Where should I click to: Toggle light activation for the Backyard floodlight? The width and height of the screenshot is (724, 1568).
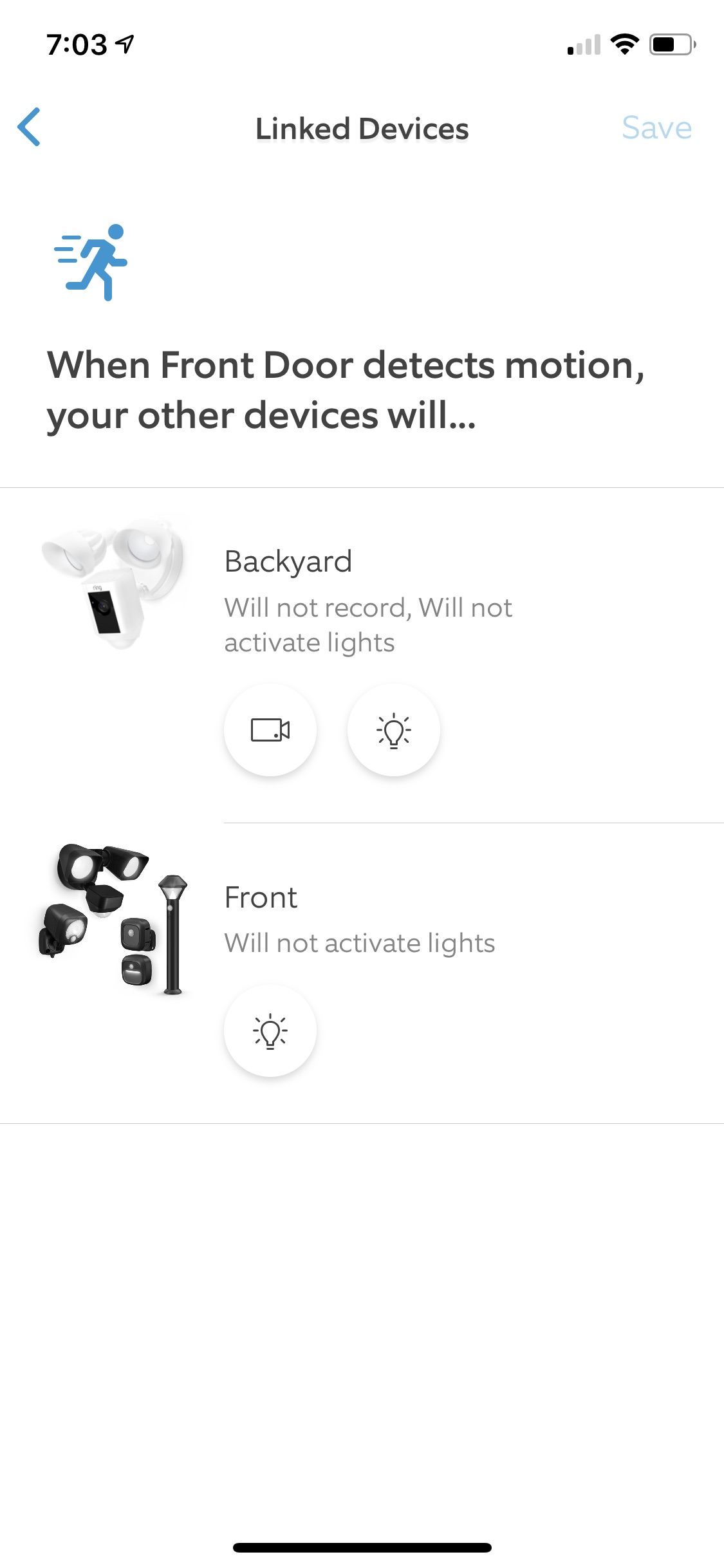pos(394,730)
